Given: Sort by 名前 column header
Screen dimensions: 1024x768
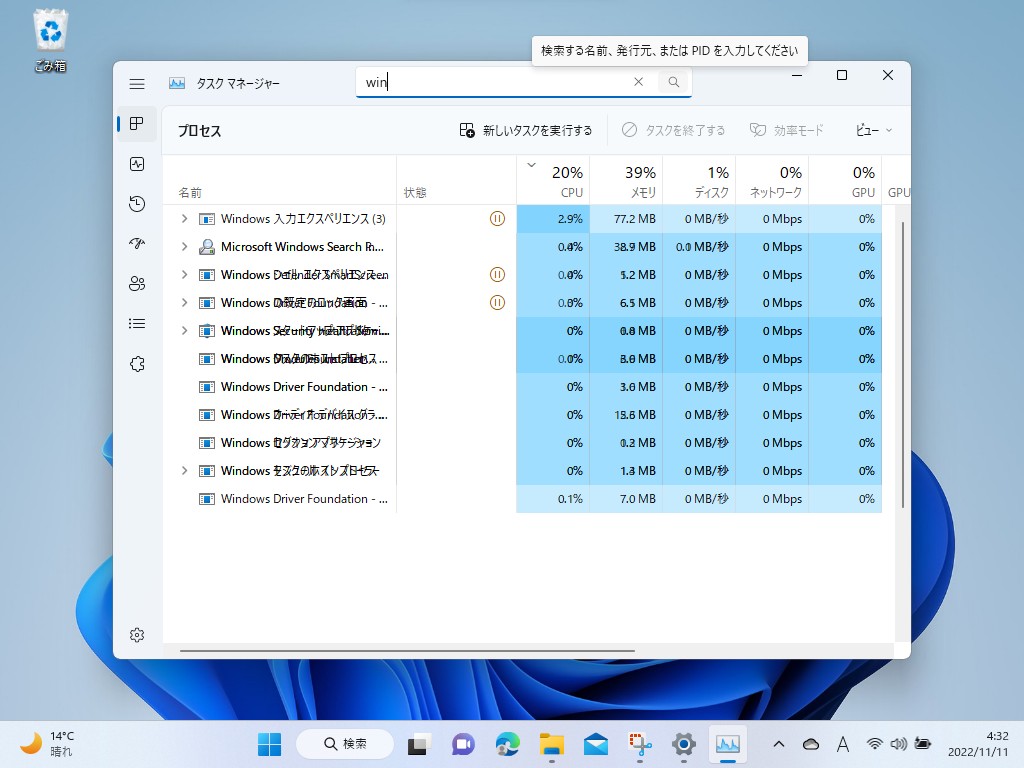Looking at the screenshot, I should click(280, 180).
